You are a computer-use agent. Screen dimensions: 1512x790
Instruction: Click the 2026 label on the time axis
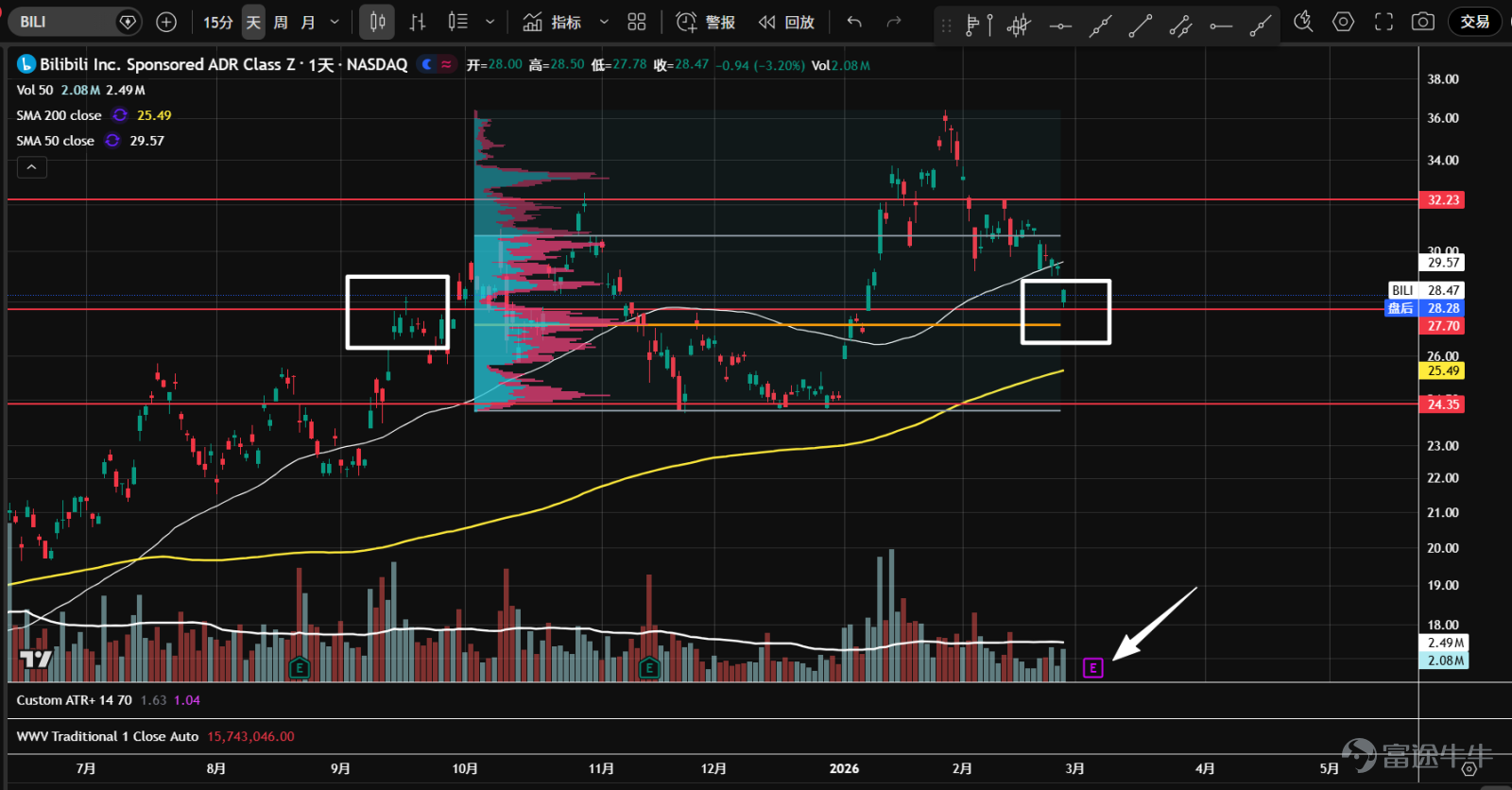[844, 768]
